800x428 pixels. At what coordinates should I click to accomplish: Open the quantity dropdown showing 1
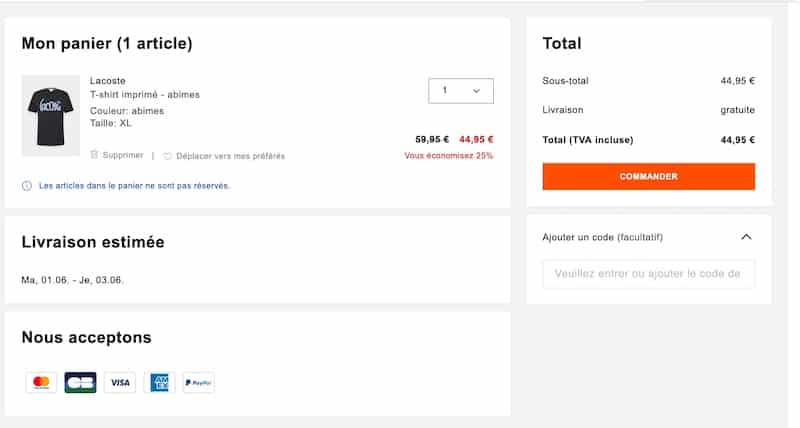coord(461,91)
